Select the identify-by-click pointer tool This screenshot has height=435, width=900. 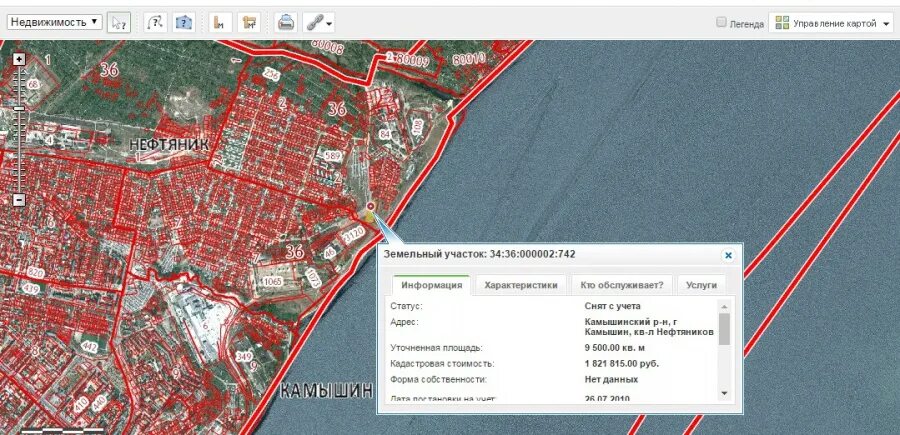119,23
